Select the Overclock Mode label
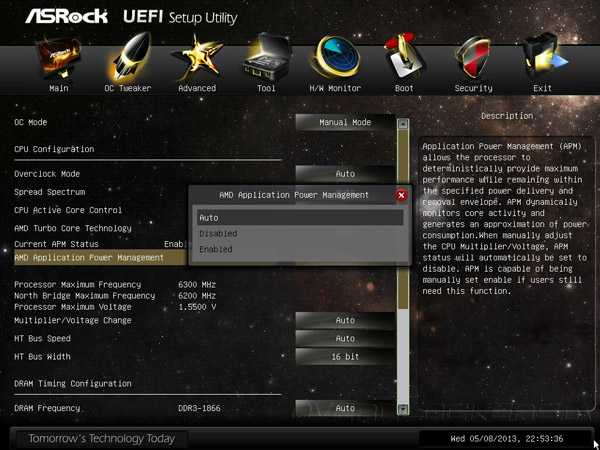The image size is (600, 450). tap(47, 174)
